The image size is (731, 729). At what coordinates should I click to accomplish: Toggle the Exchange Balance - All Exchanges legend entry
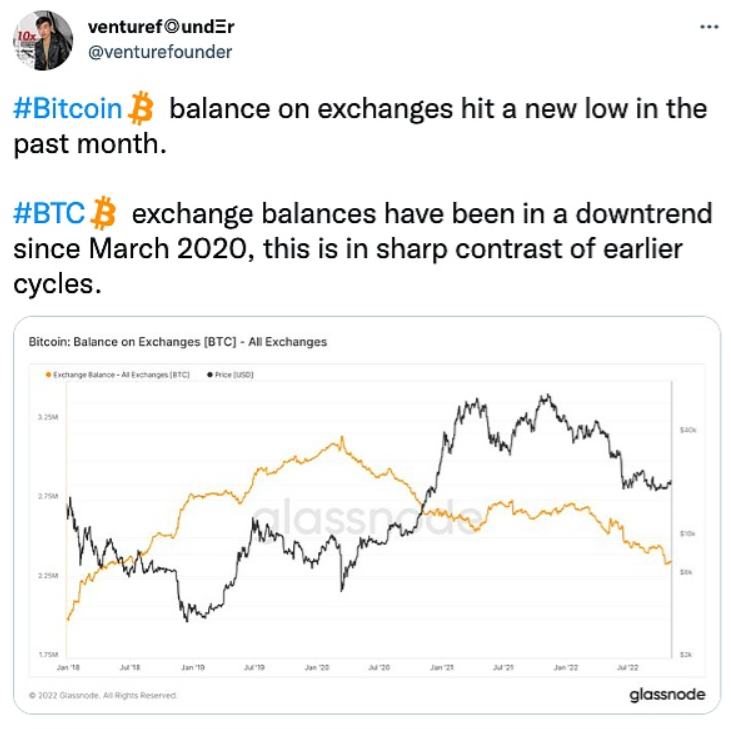tap(120, 374)
